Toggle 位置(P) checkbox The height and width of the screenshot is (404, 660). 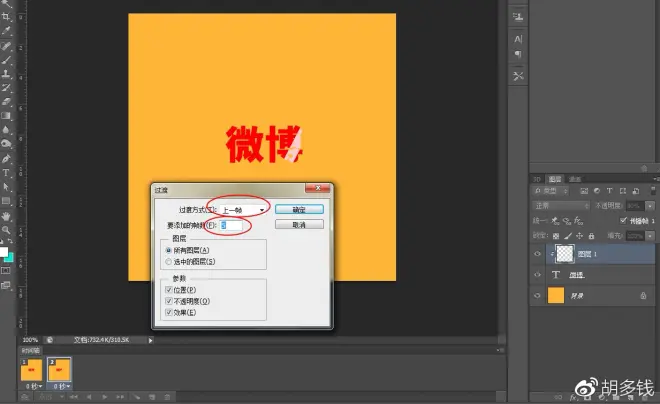169,290
